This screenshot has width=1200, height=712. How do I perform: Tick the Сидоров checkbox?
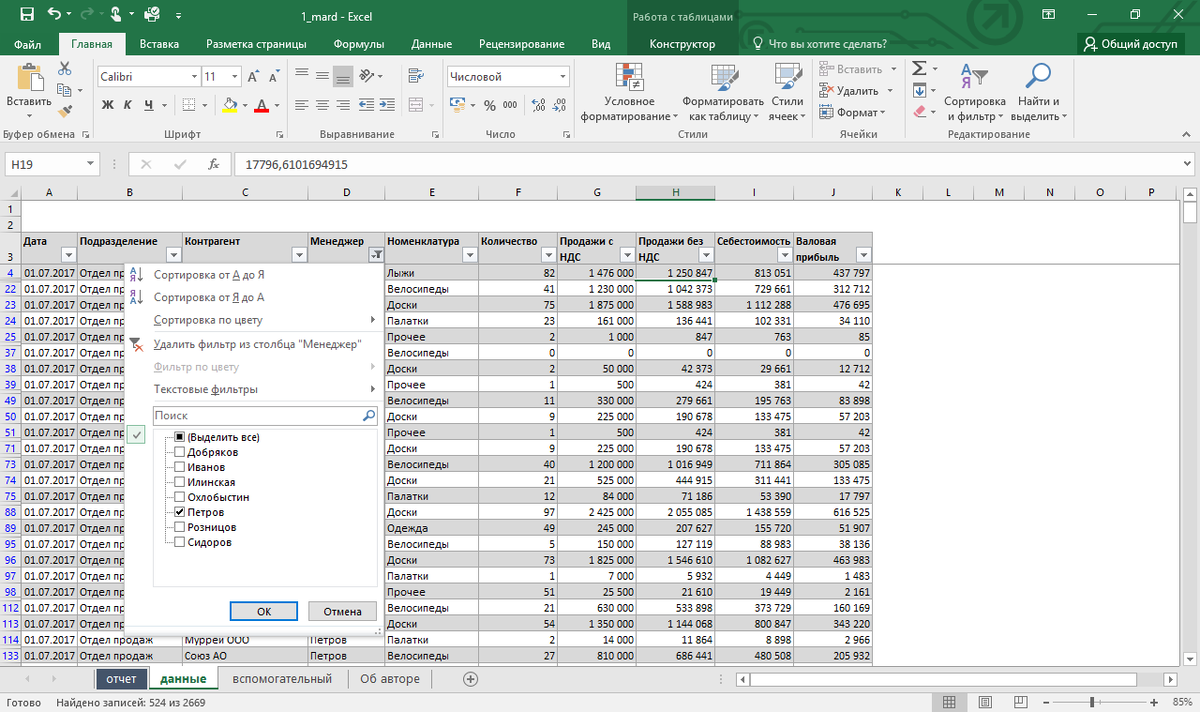pos(180,542)
